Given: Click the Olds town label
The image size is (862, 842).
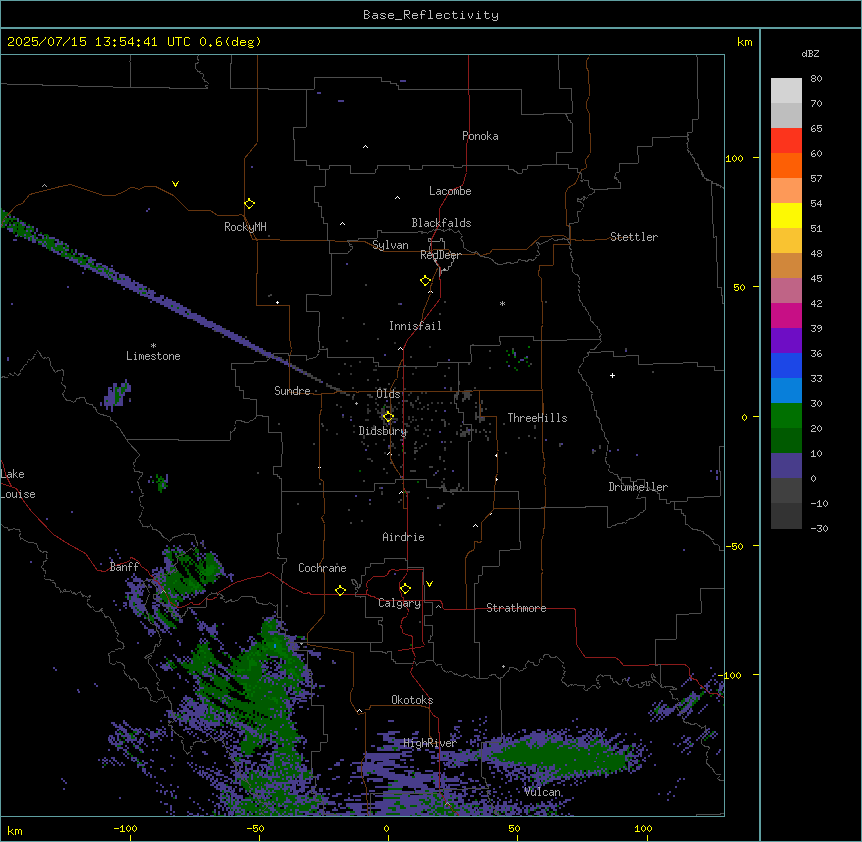Looking at the screenshot, I should point(388,394).
